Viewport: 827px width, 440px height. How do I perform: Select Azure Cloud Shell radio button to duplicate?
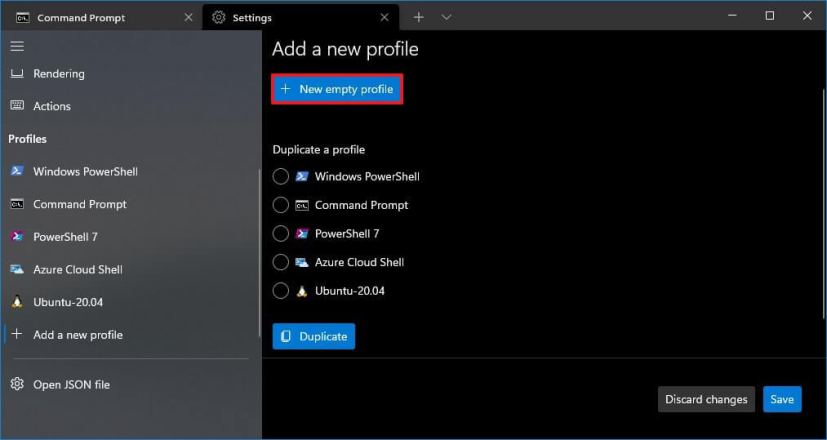[281, 262]
